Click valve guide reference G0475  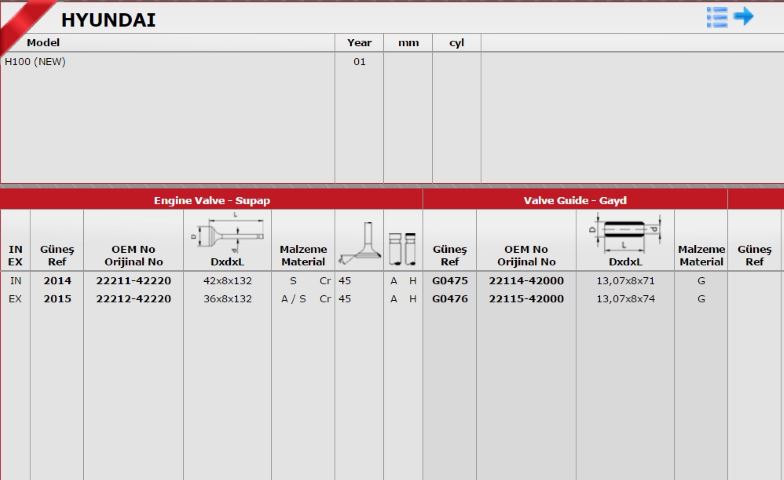coord(450,280)
